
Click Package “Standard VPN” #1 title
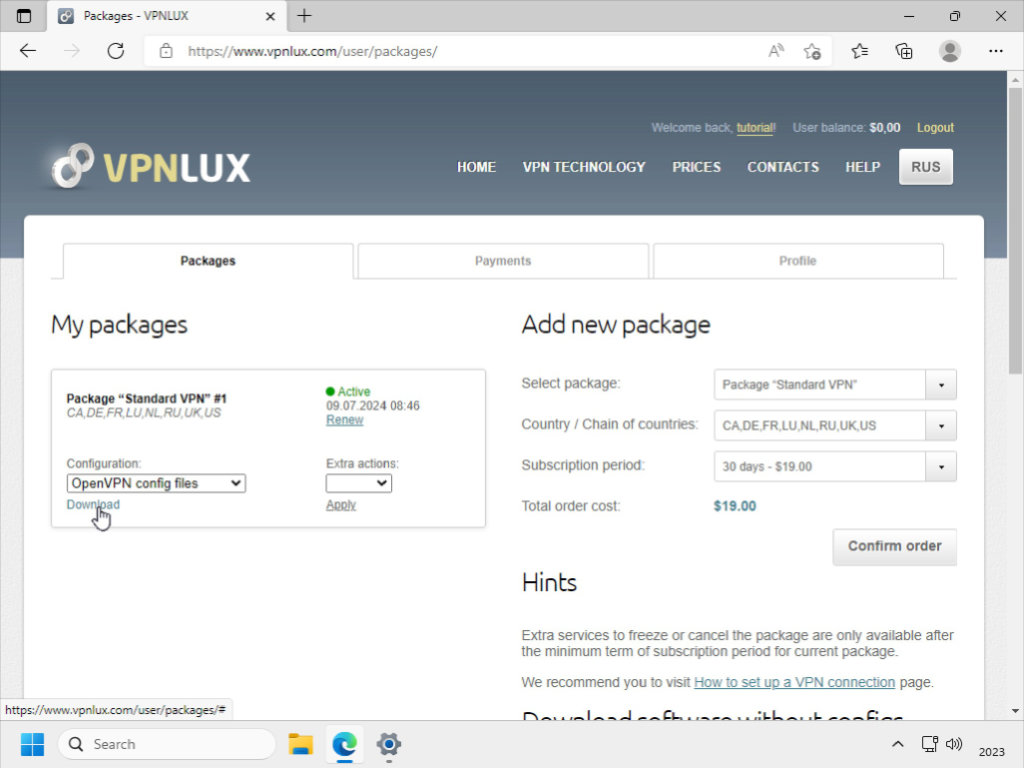[x=146, y=398]
